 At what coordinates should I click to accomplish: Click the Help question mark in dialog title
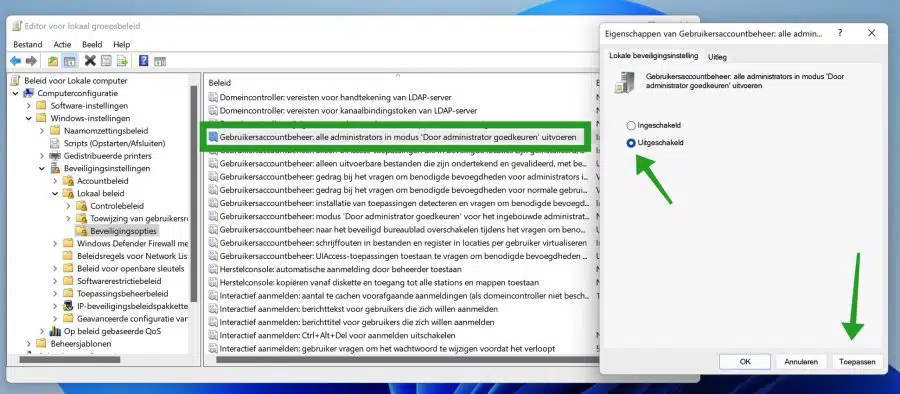840,33
